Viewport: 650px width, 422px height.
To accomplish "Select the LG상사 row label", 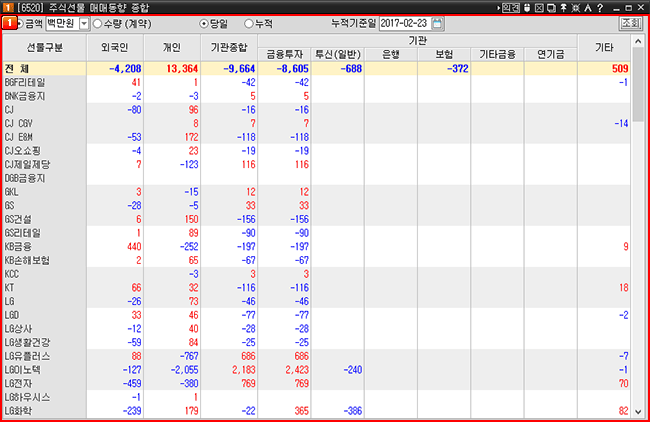I will (x=18, y=329).
